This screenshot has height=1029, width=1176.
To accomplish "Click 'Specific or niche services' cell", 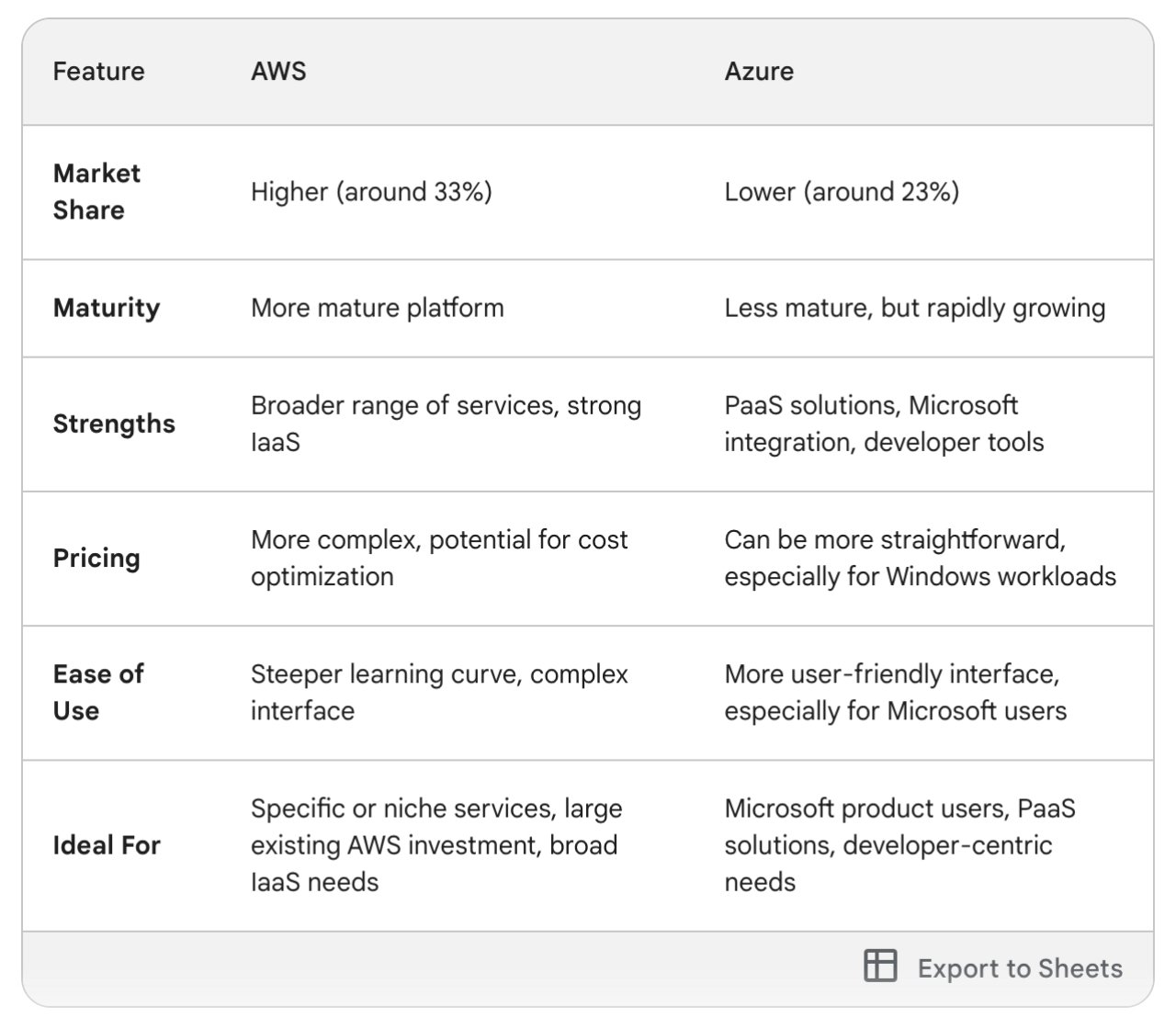I will pos(436,845).
